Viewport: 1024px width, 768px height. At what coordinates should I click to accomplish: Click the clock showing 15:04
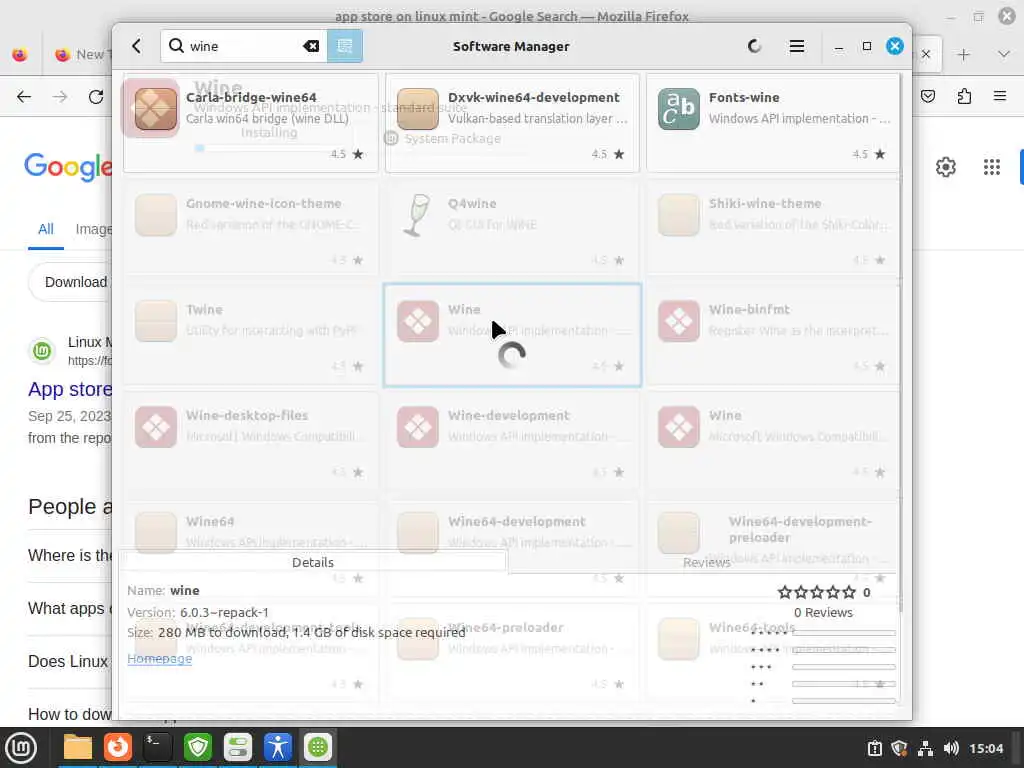click(985, 748)
